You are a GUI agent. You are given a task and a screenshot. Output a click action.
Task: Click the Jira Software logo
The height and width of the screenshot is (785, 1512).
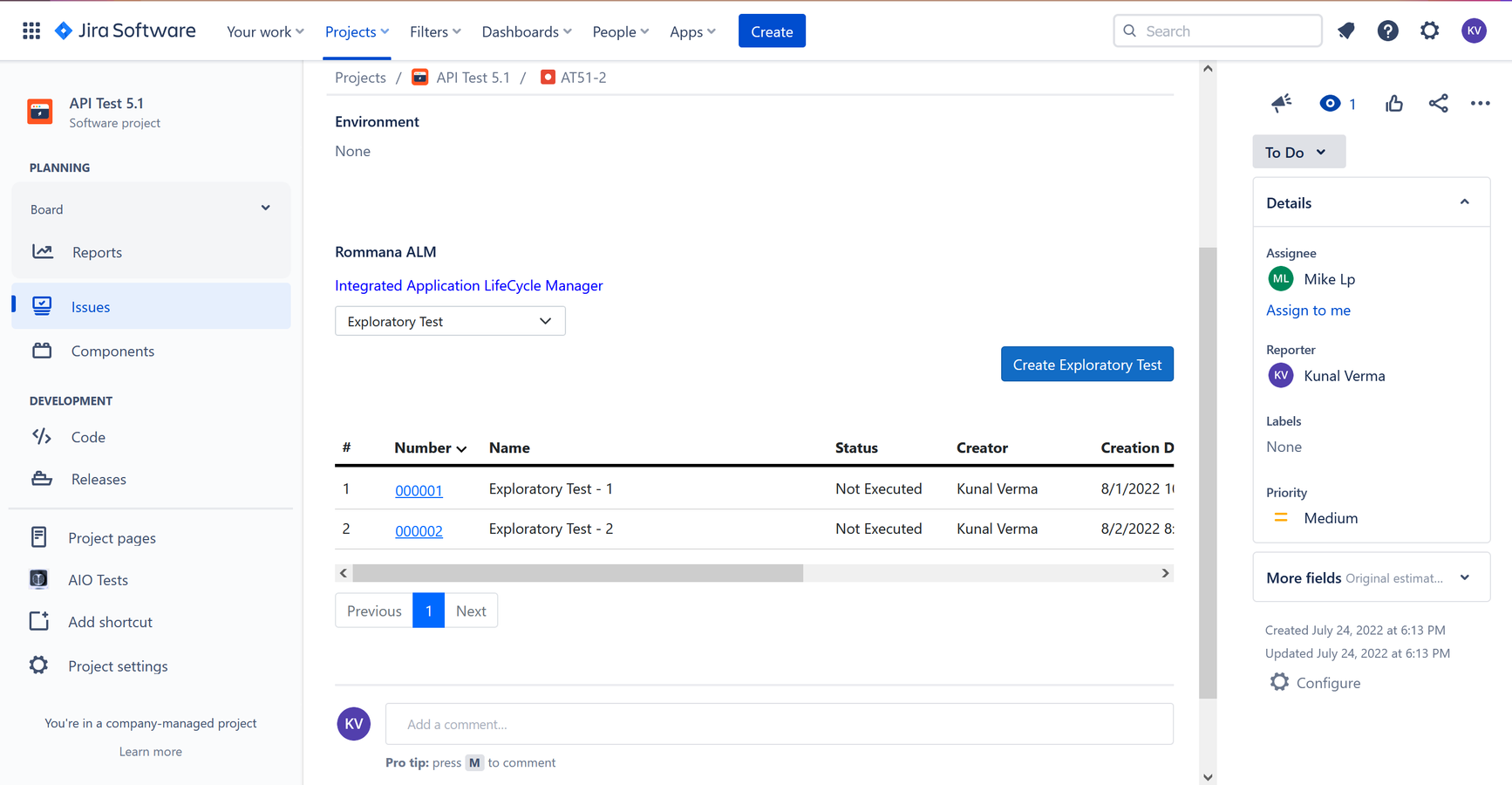pos(126,31)
